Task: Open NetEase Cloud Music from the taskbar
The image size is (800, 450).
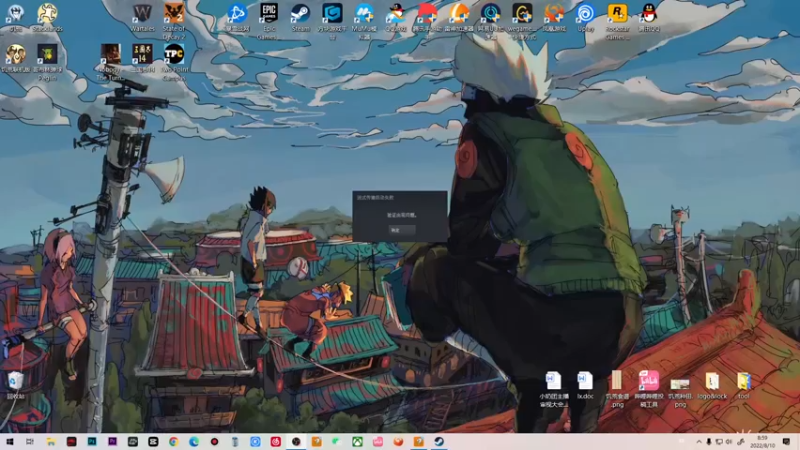Action: pyautogui.click(x=276, y=441)
